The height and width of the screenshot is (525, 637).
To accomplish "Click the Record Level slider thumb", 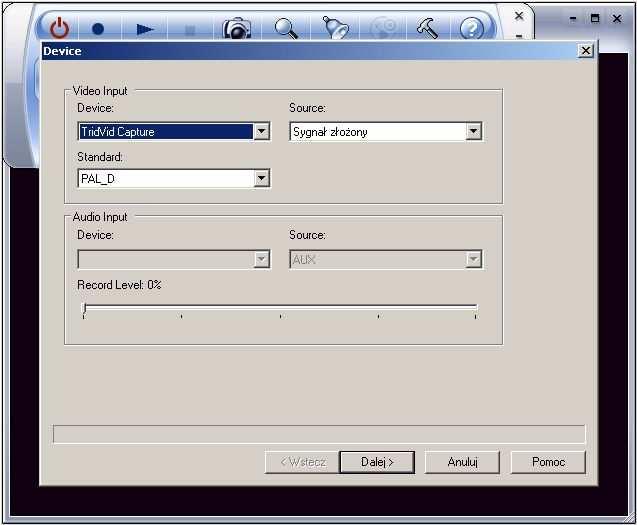I will coord(85,308).
